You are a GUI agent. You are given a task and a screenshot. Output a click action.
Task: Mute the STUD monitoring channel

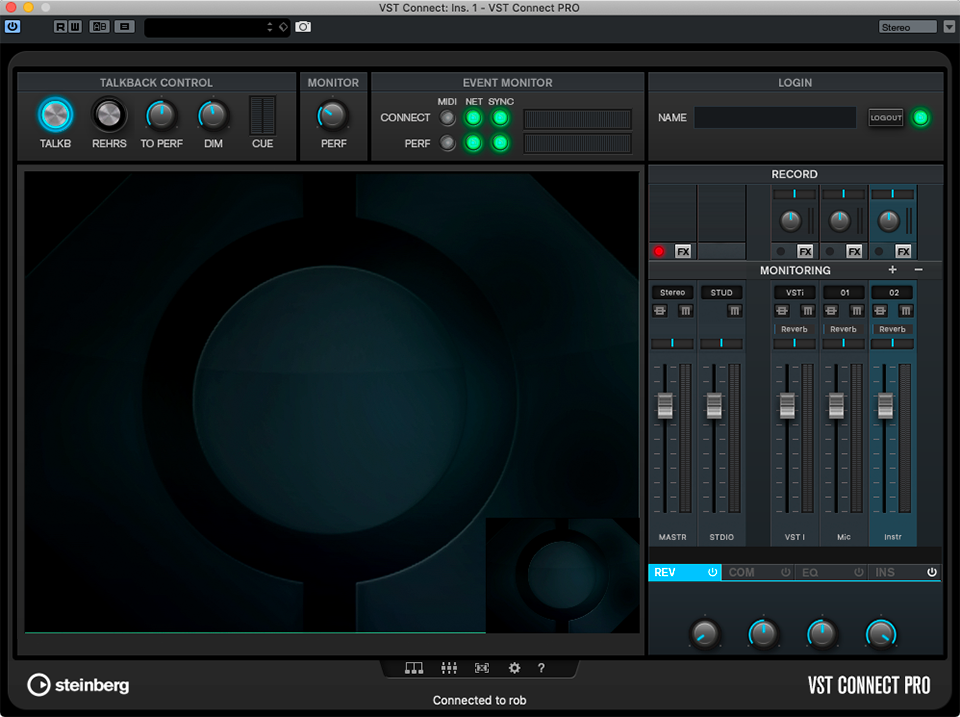coord(734,311)
